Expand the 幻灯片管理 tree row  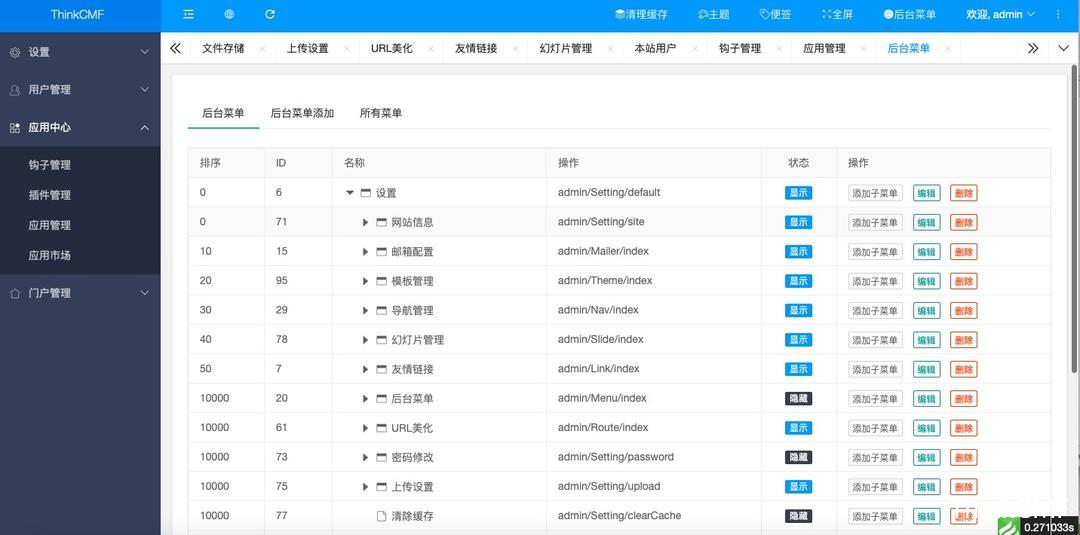(366, 339)
